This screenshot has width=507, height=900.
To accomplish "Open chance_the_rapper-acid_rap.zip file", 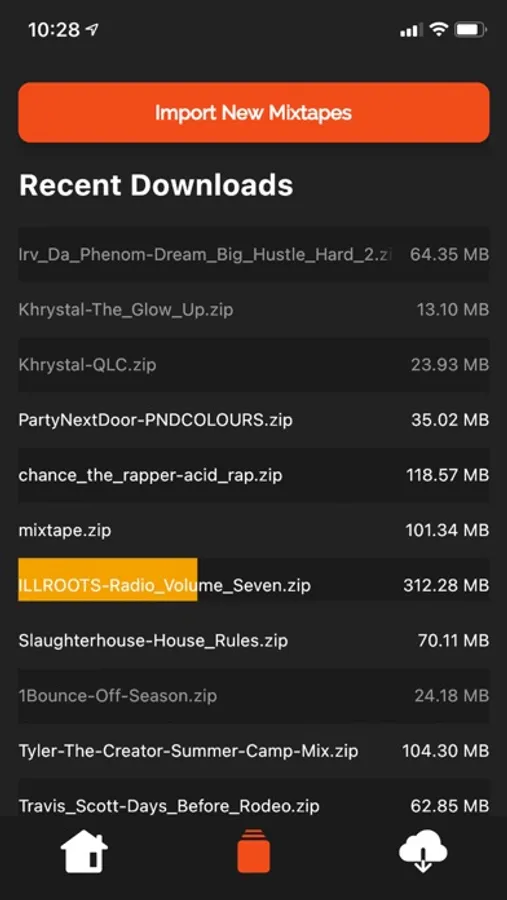I will [x=254, y=475].
